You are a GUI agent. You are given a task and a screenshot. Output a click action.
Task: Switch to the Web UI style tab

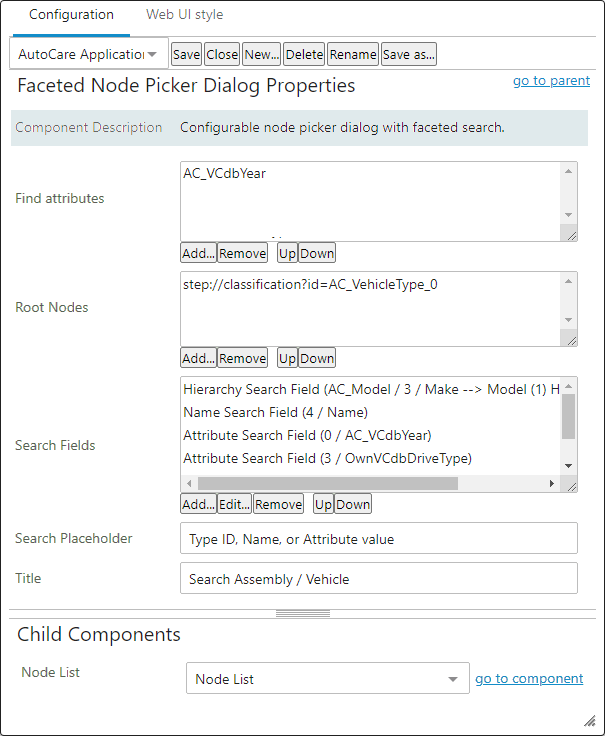[x=184, y=15]
